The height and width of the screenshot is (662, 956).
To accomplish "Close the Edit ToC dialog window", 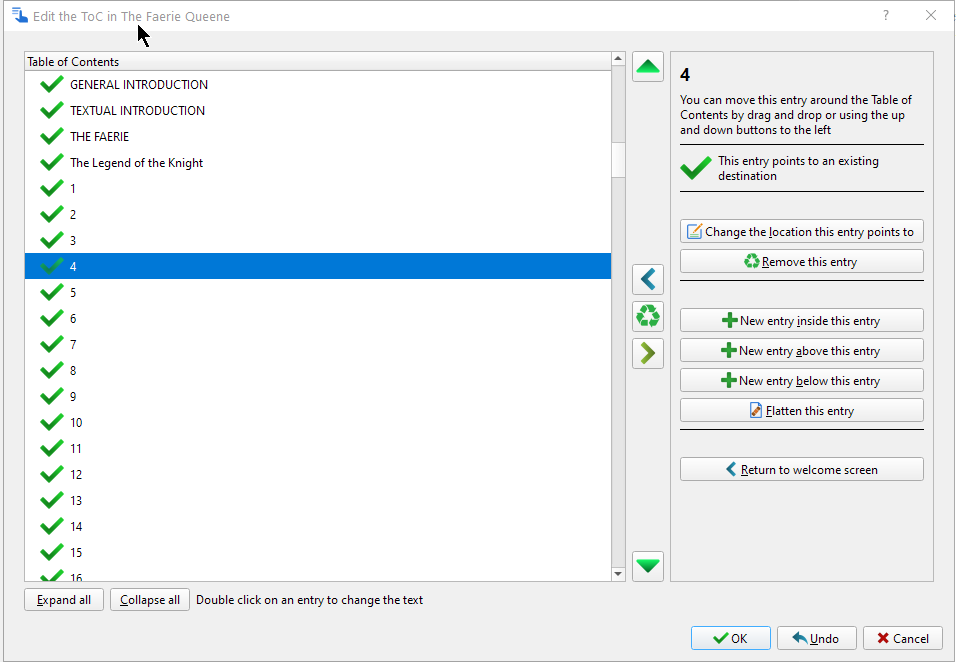I will [x=930, y=15].
